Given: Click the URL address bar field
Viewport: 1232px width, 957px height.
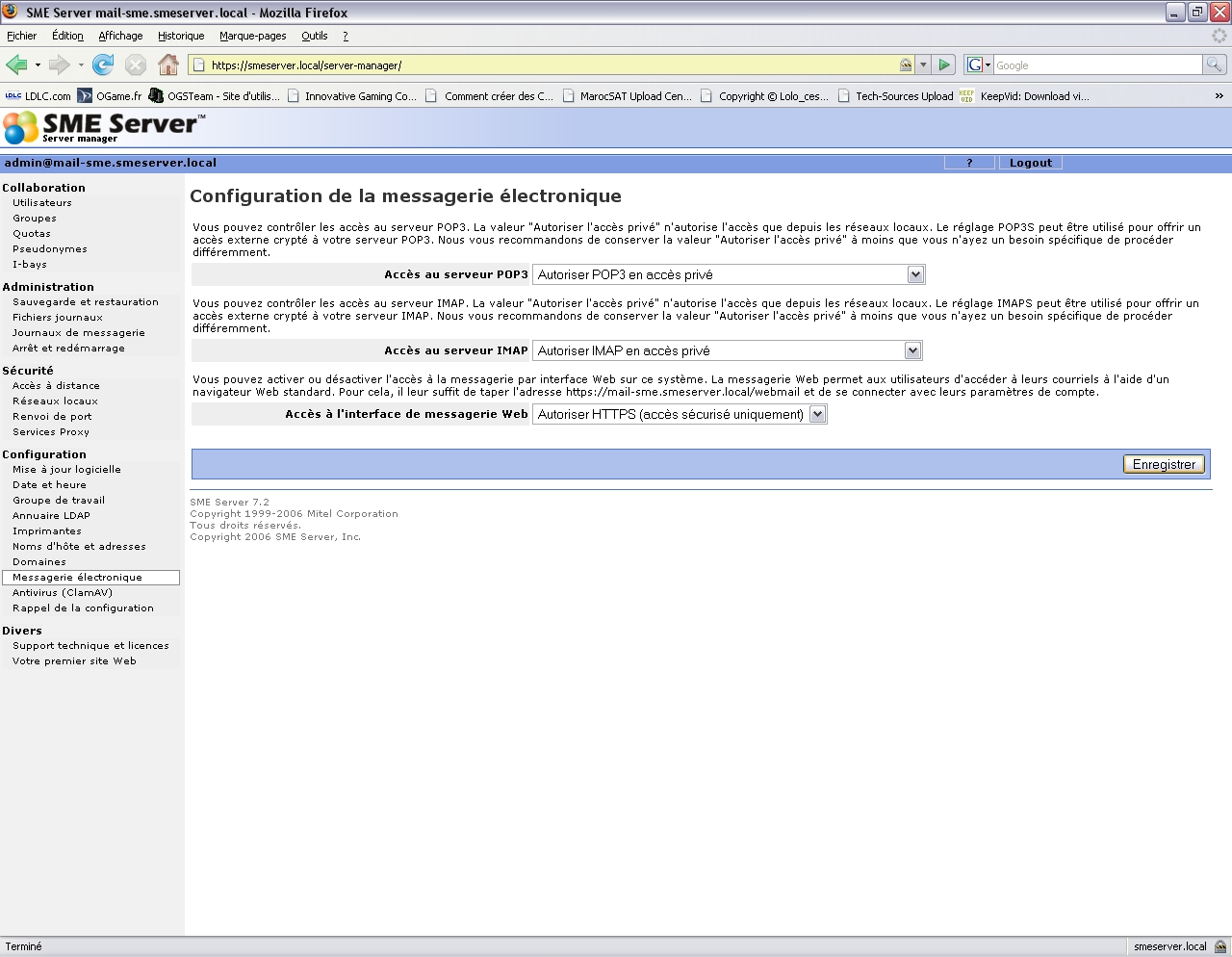Looking at the screenshot, I should [x=553, y=65].
